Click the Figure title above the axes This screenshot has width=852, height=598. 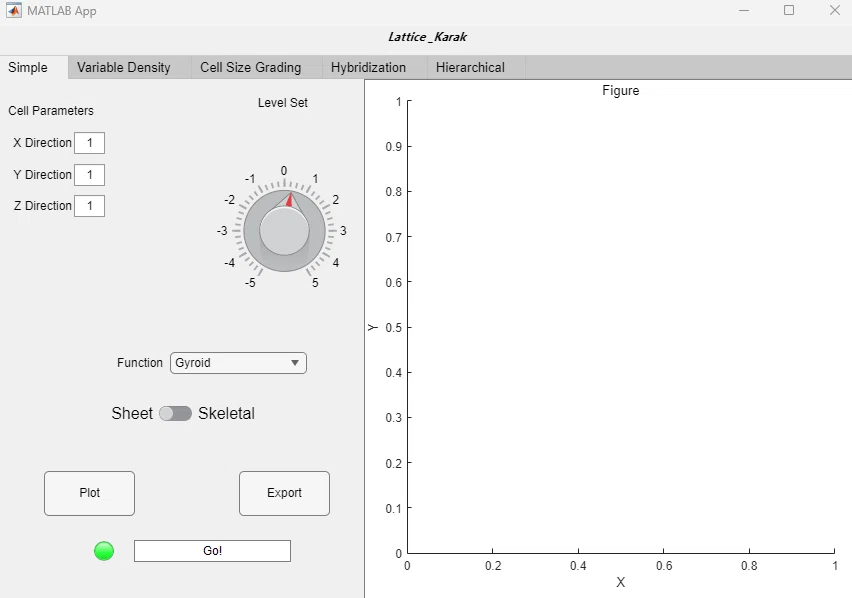621,91
